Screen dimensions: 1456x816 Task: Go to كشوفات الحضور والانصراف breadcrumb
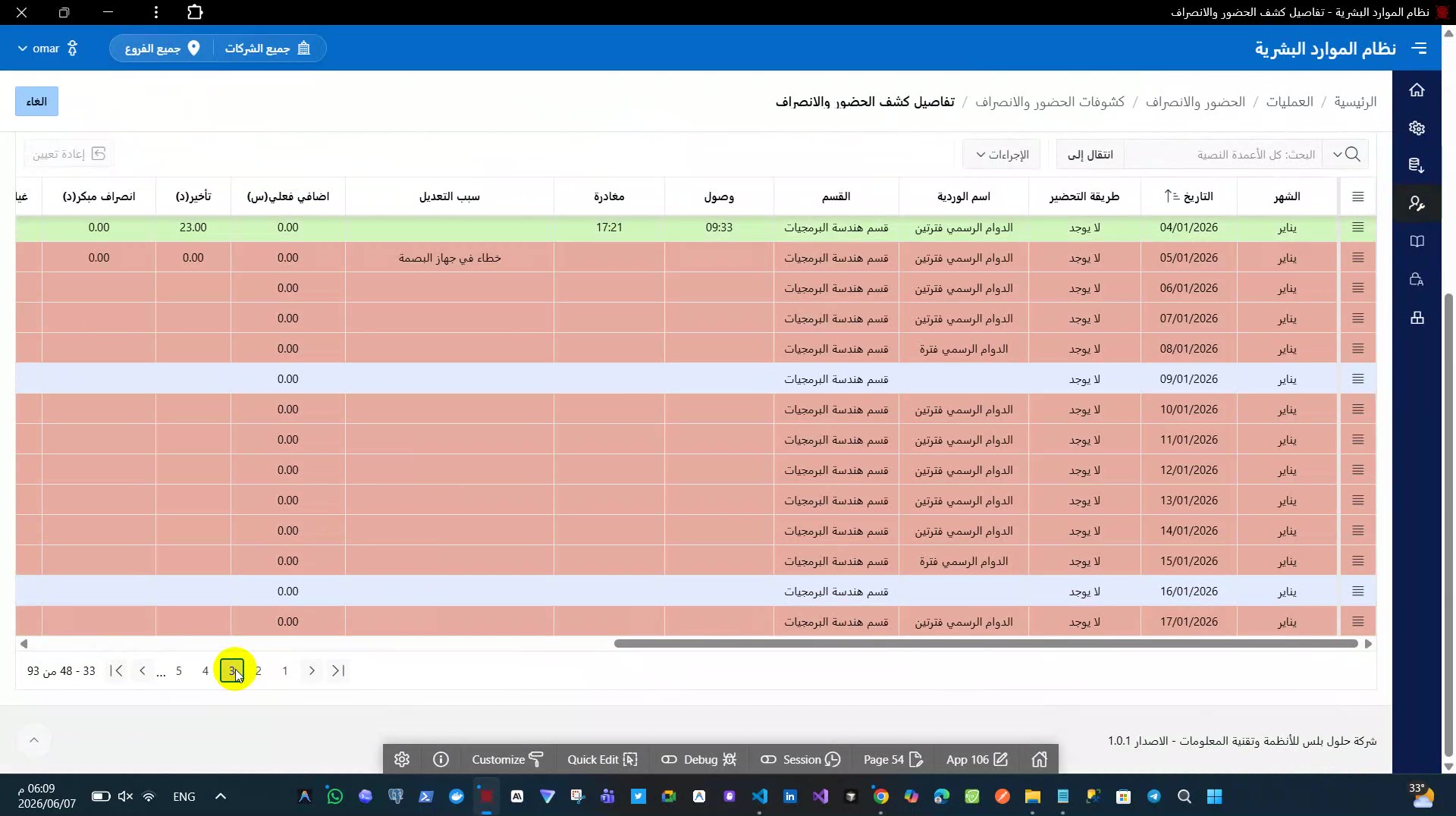(1050, 102)
